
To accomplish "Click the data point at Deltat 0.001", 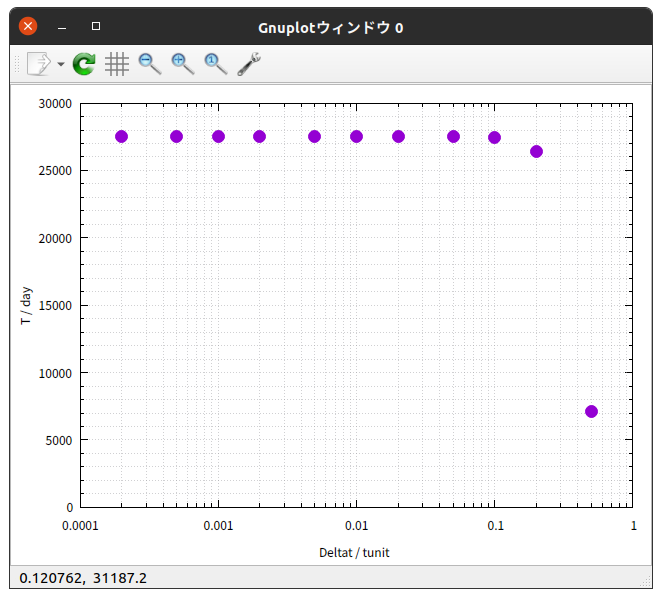I will click(x=218, y=136).
